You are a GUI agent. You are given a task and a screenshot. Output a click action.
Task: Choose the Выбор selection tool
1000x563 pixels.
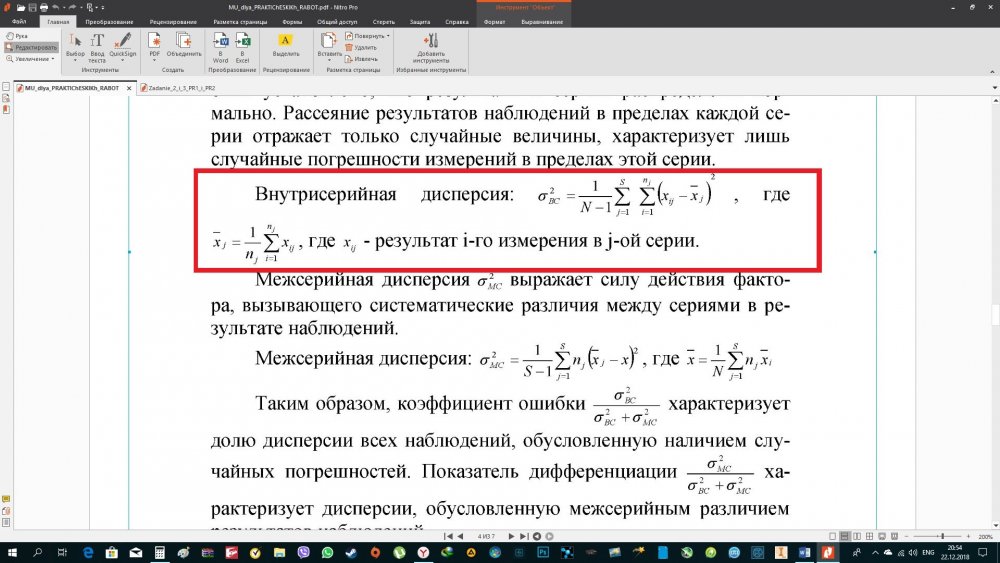pyautogui.click(x=75, y=48)
